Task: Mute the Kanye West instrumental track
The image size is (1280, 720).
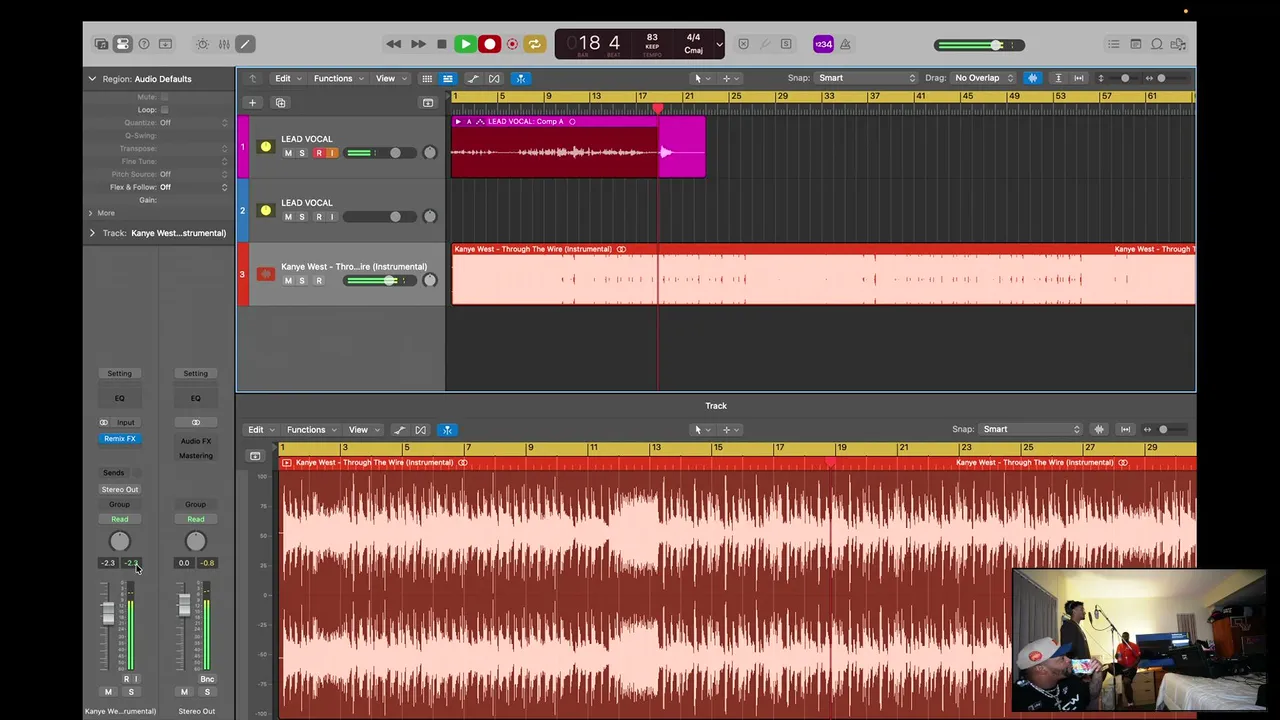Action: click(x=288, y=281)
